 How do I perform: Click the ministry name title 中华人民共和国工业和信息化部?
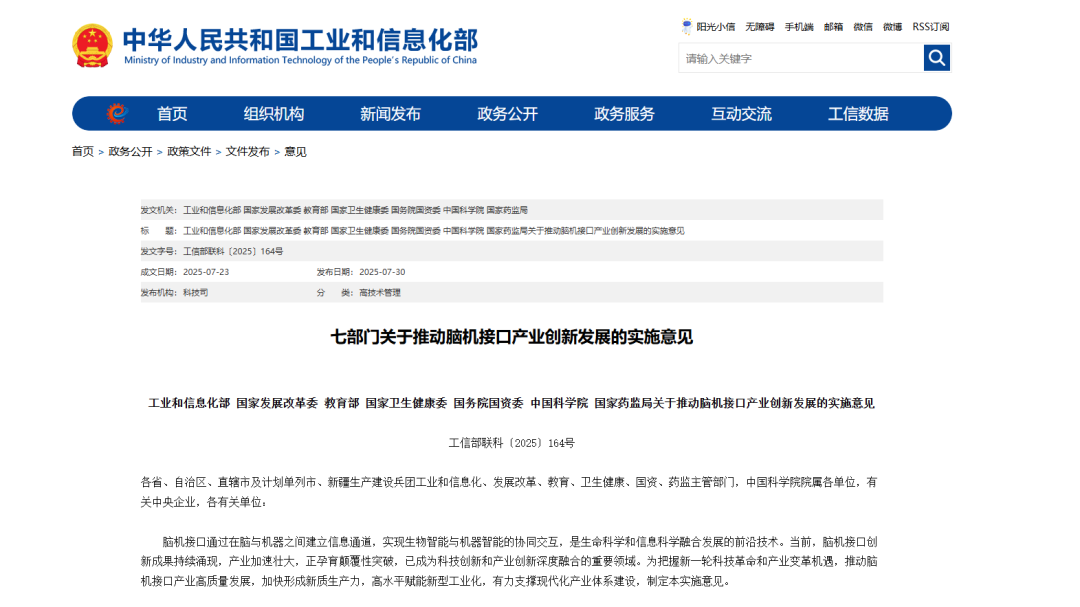(300, 39)
